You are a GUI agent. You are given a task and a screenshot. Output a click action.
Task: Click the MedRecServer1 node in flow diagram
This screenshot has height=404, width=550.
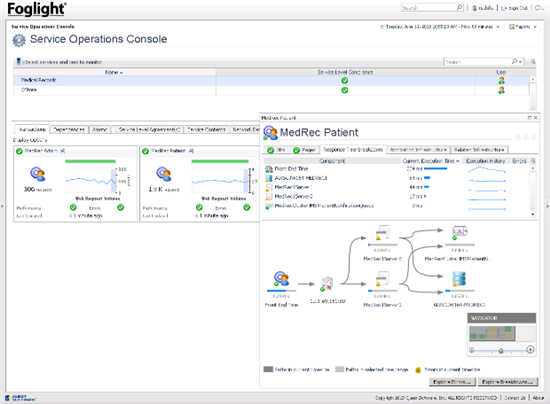coord(382,279)
